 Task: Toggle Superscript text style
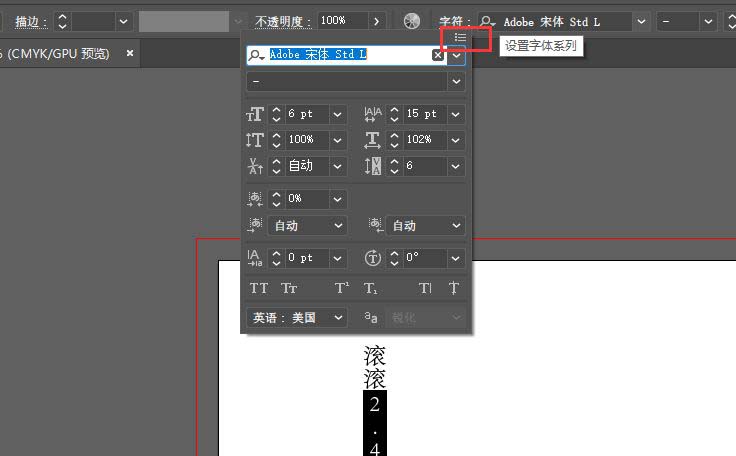(342, 288)
